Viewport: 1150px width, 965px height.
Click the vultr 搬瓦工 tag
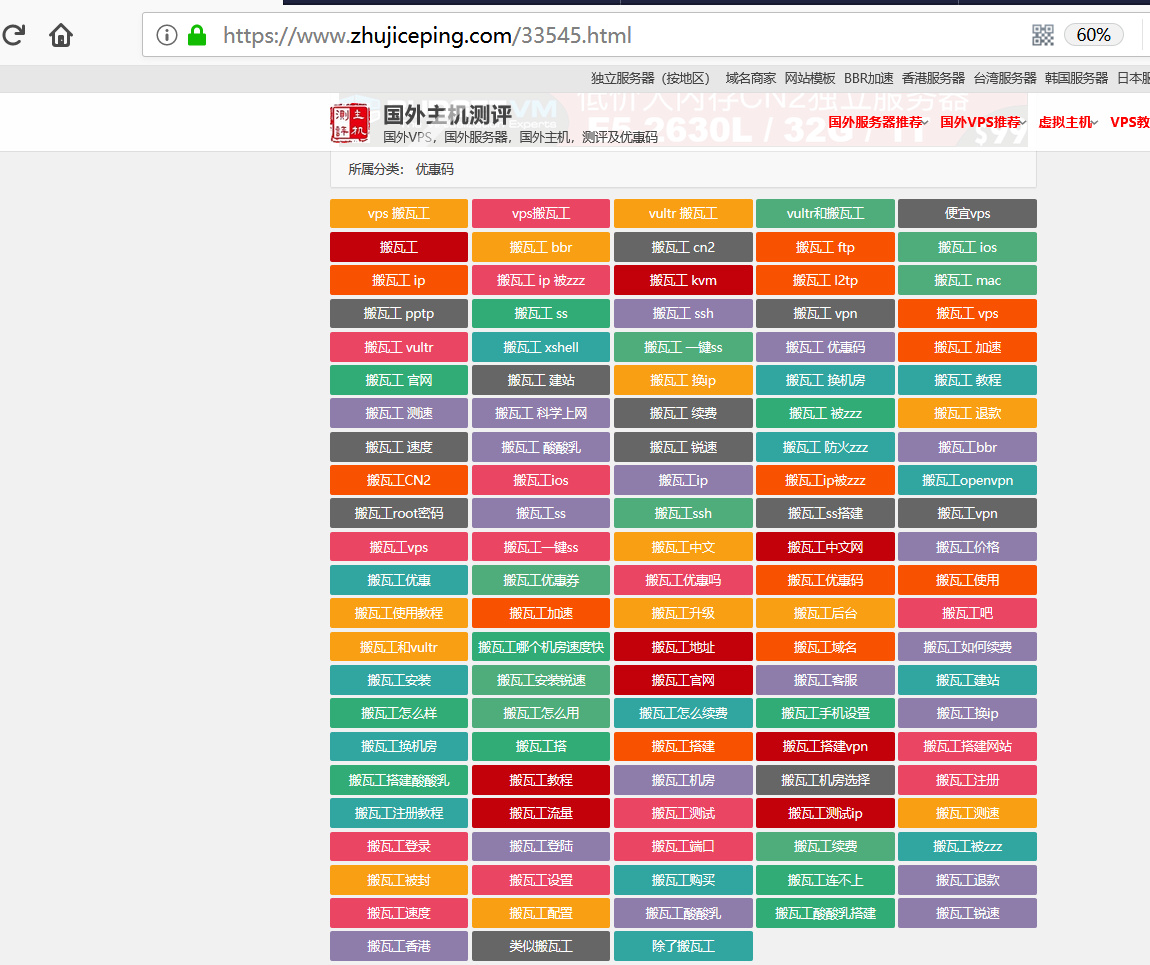point(683,213)
